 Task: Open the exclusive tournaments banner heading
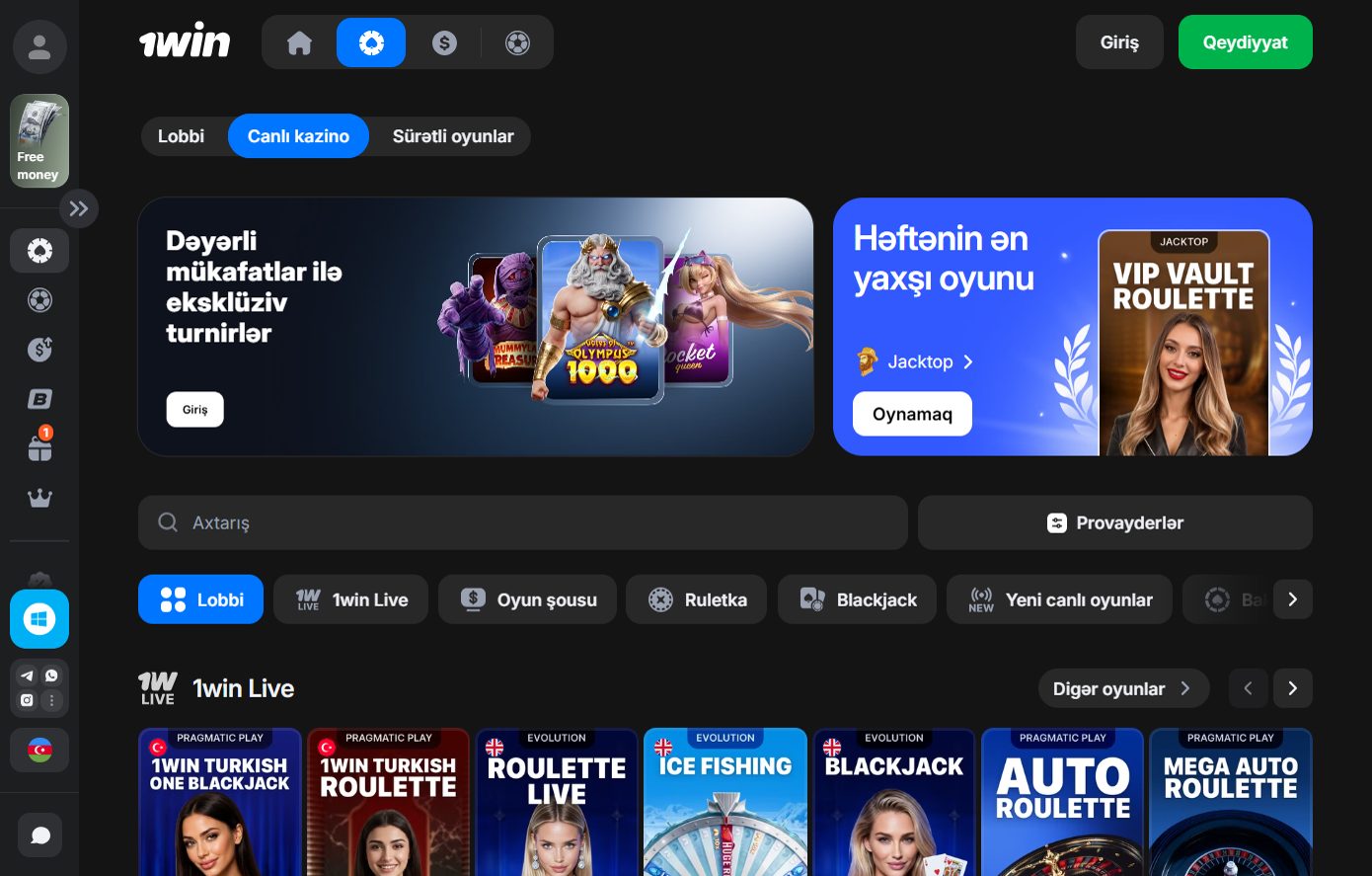[254, 286]
